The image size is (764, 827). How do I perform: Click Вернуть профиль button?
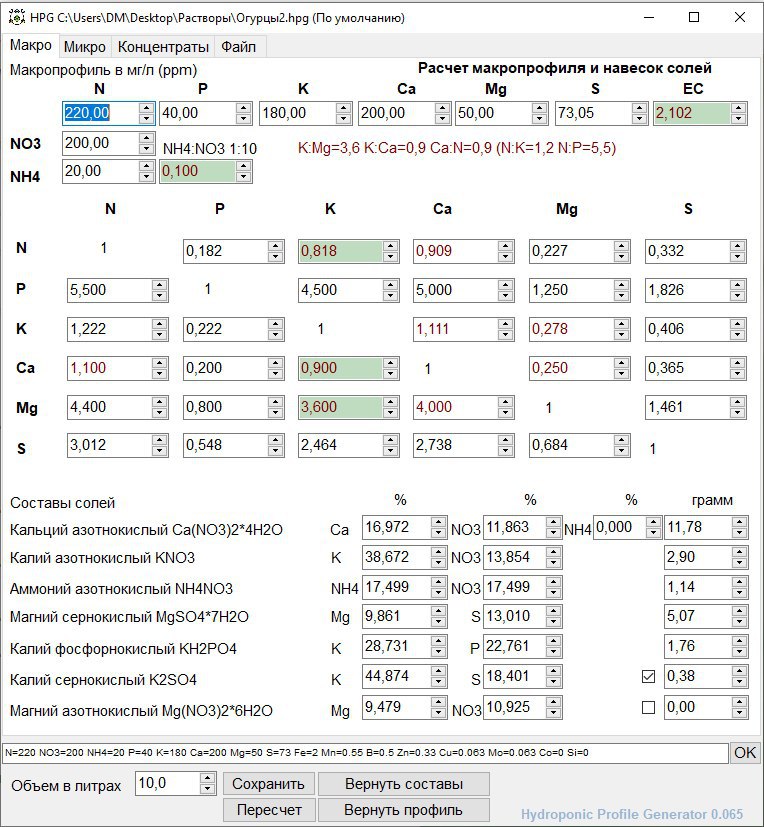click(403, 810)
